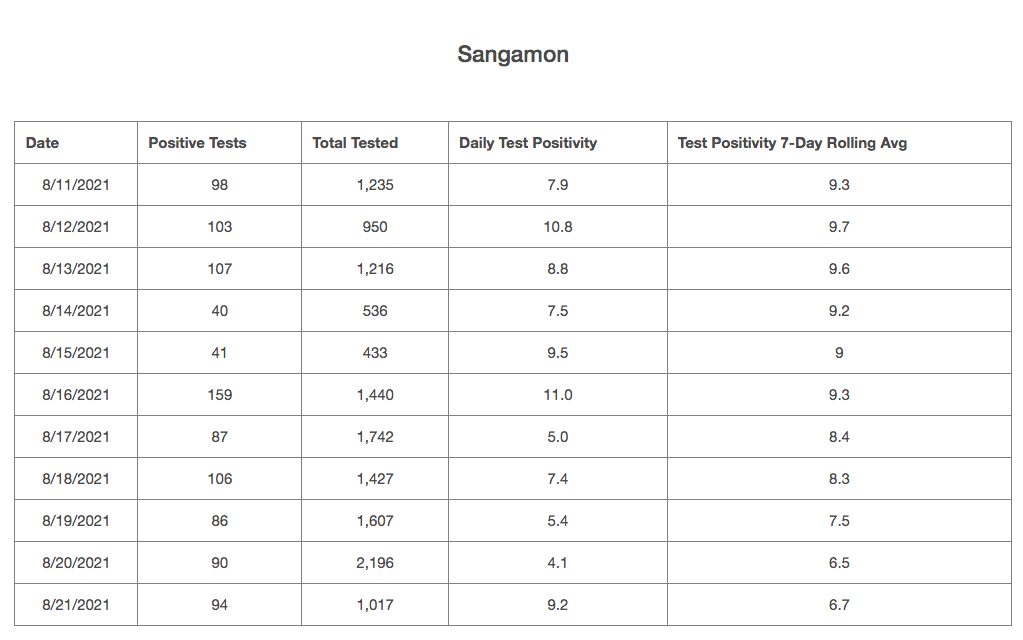Image resolution: width=1023 pixels, height=640 pixels.
Task: Select total tested value 1,742
Action: point(375,437)
